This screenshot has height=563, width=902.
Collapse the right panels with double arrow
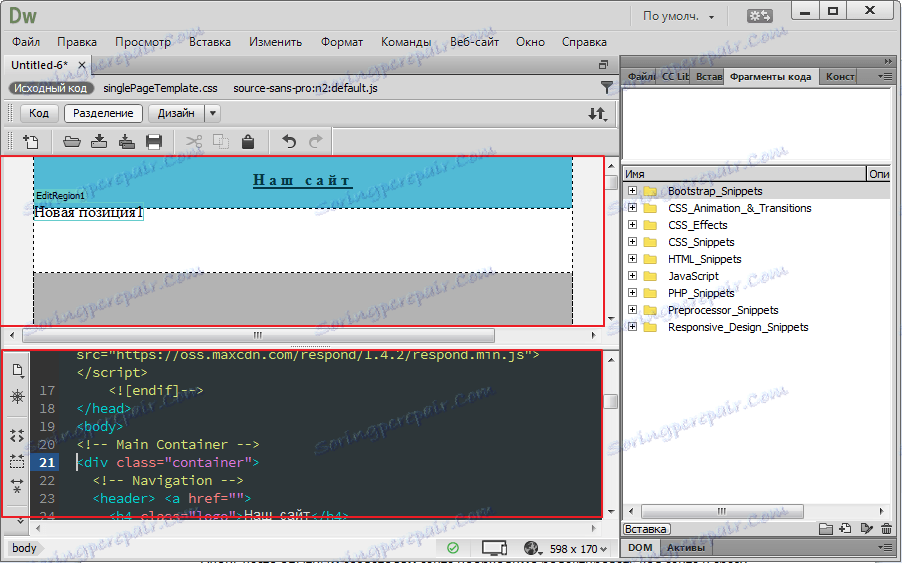click(x=888, y=62)
